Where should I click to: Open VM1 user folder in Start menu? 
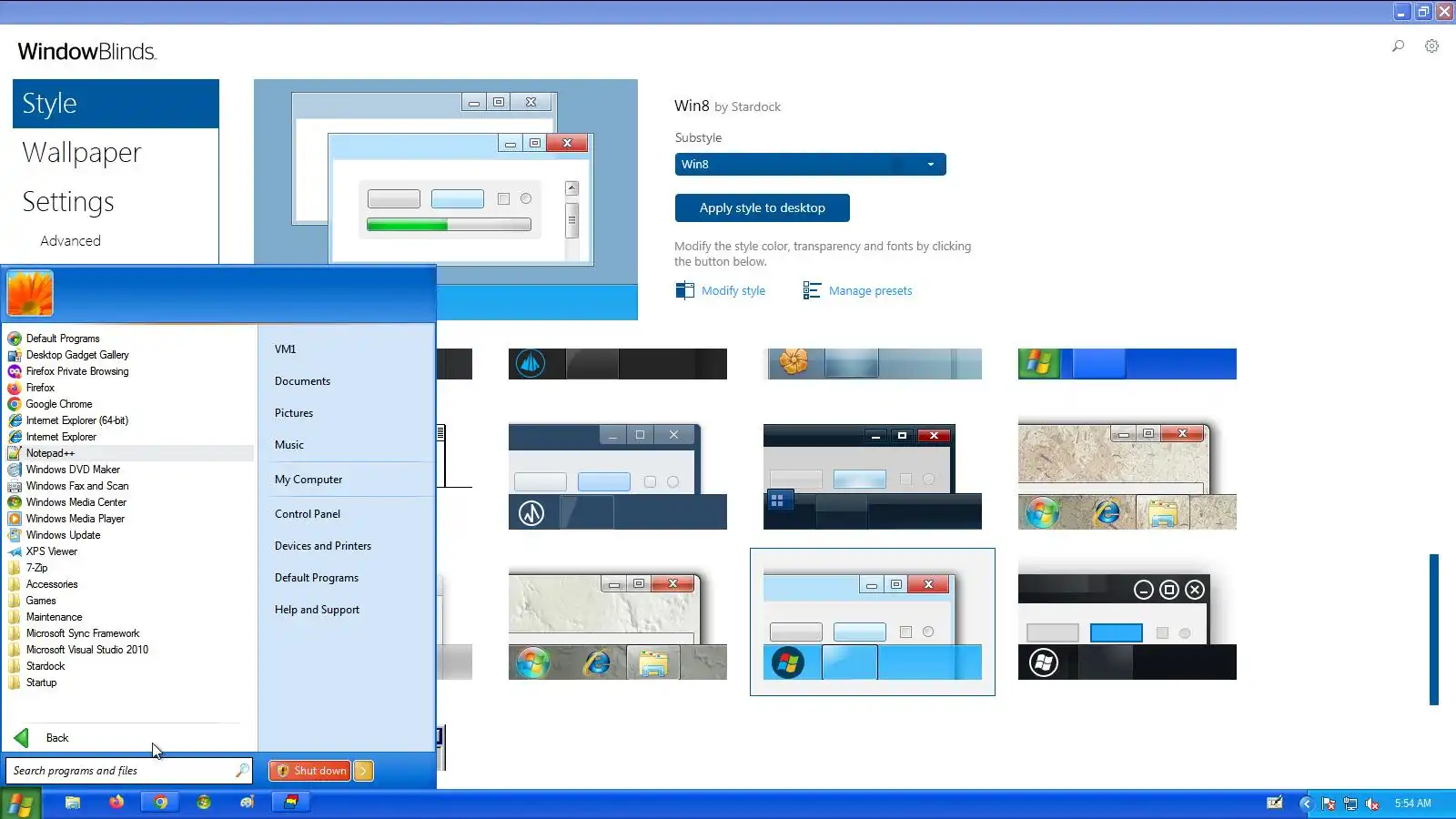tap(285, 349)
